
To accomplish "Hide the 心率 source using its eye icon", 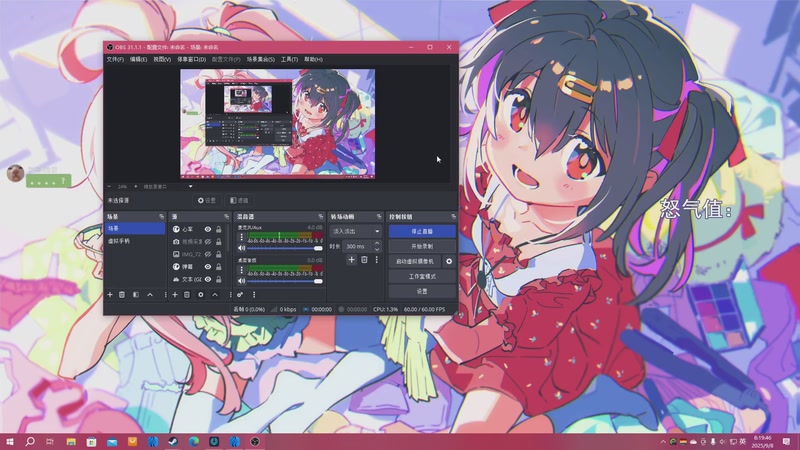I will [208, 230].
